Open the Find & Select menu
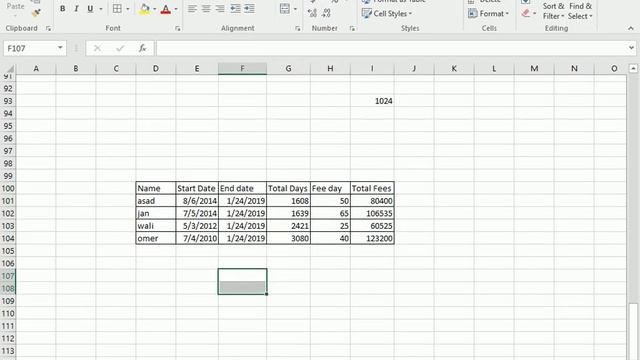Image resolution: width=640 pixels, height=360 pixels. coord(580,11)
